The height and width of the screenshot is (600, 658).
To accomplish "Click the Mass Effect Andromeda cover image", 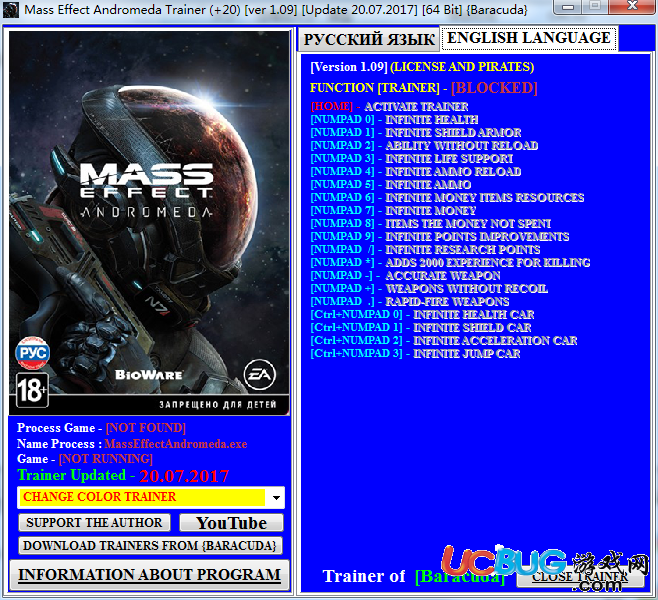I will pyautogui.click(x=149, y=222).
